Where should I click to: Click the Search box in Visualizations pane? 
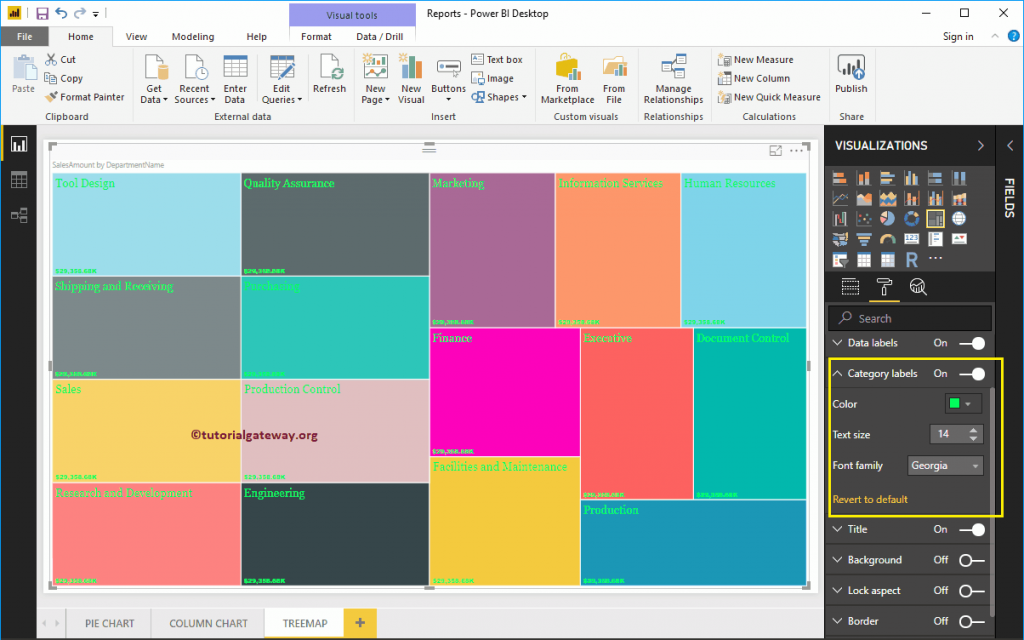[909, 316]
